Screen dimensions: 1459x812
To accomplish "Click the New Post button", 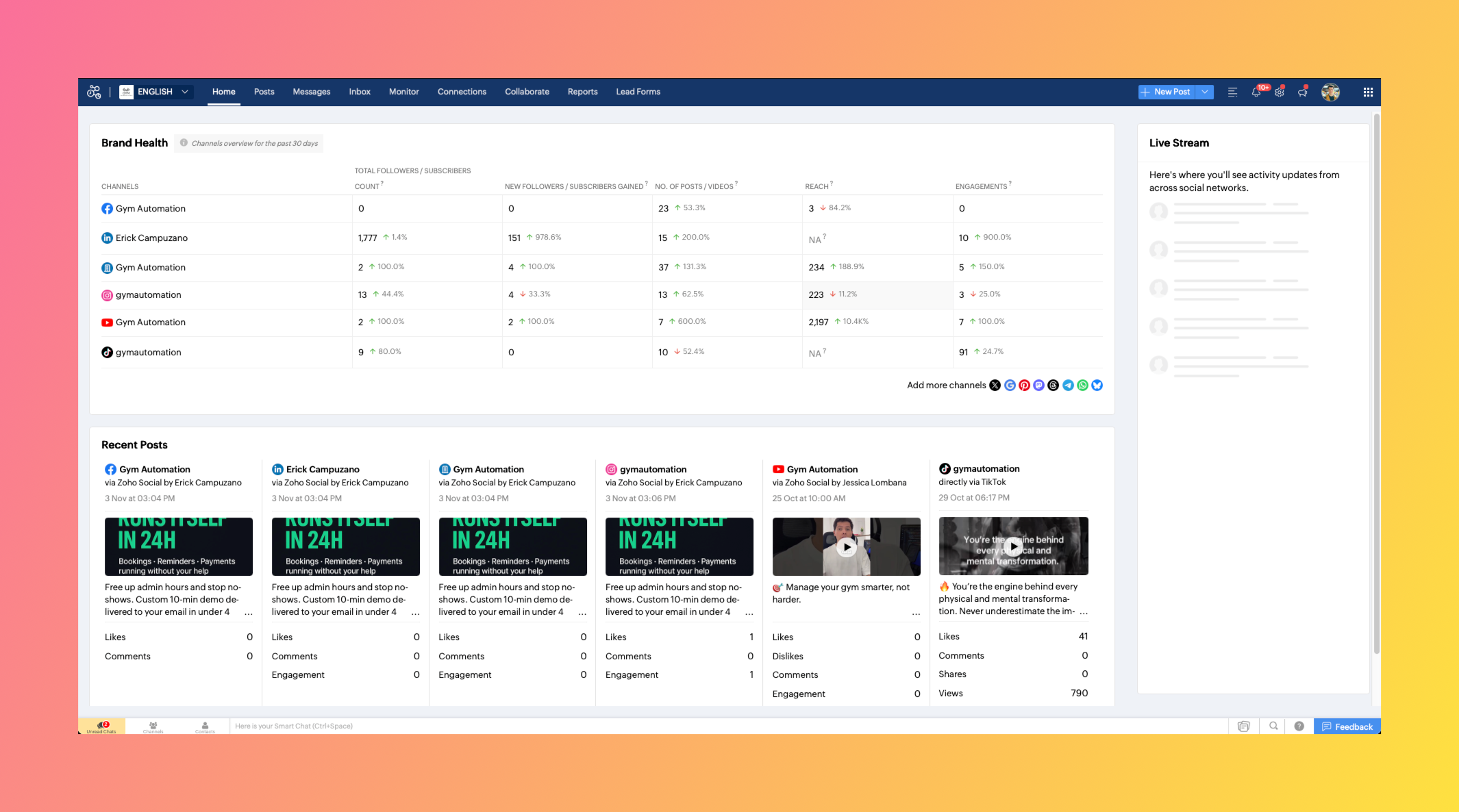I will tap(1167, 92).
